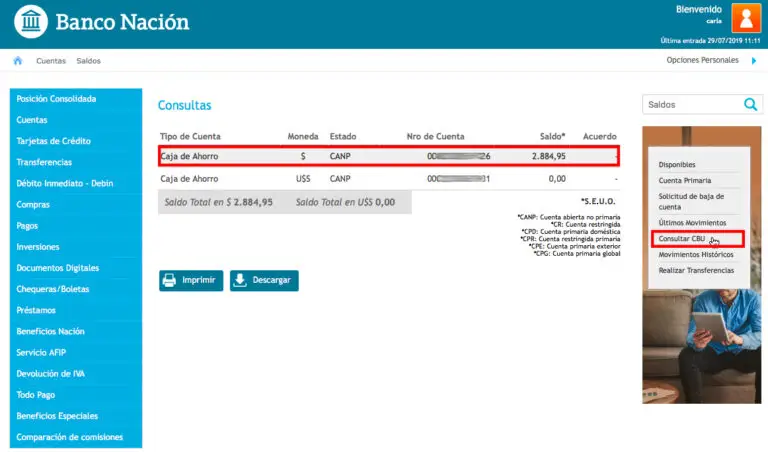Viewport: 768px width, 452px height.
Task: Click Saldo Total en $ 2.884,95
Action: (218, 202)
